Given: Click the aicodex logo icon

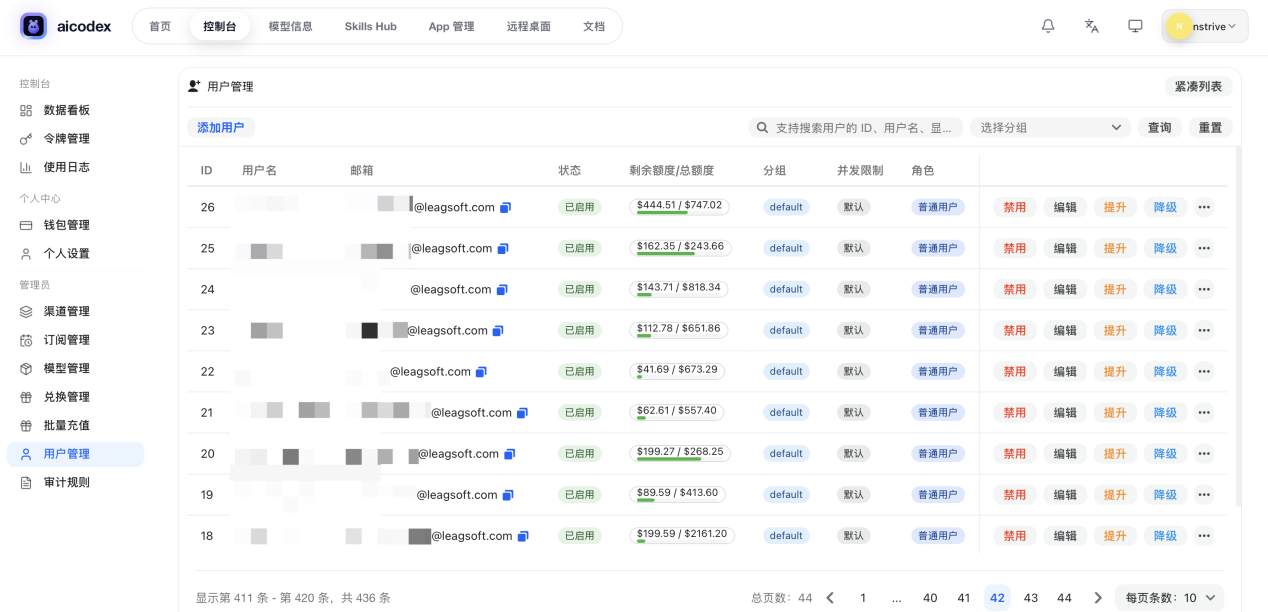Looking at the screenshot, I should coord(33,26).
